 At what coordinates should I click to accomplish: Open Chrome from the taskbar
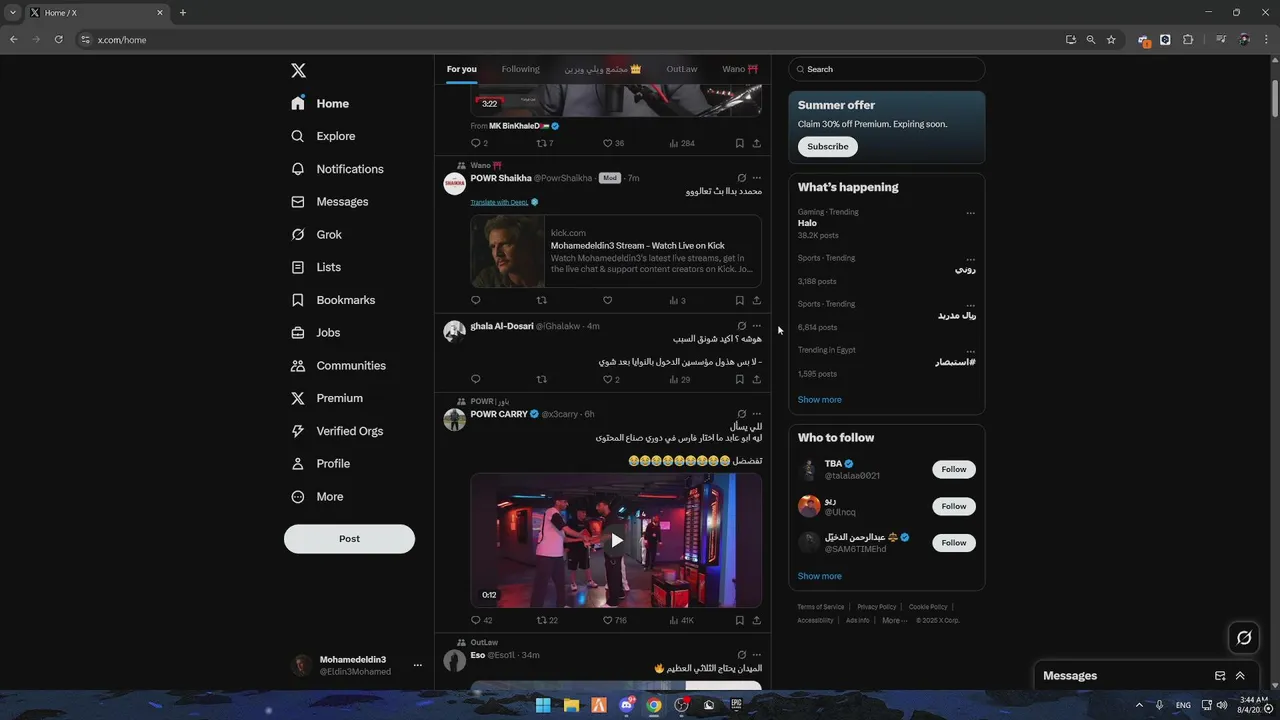click(x=654, y=705)
